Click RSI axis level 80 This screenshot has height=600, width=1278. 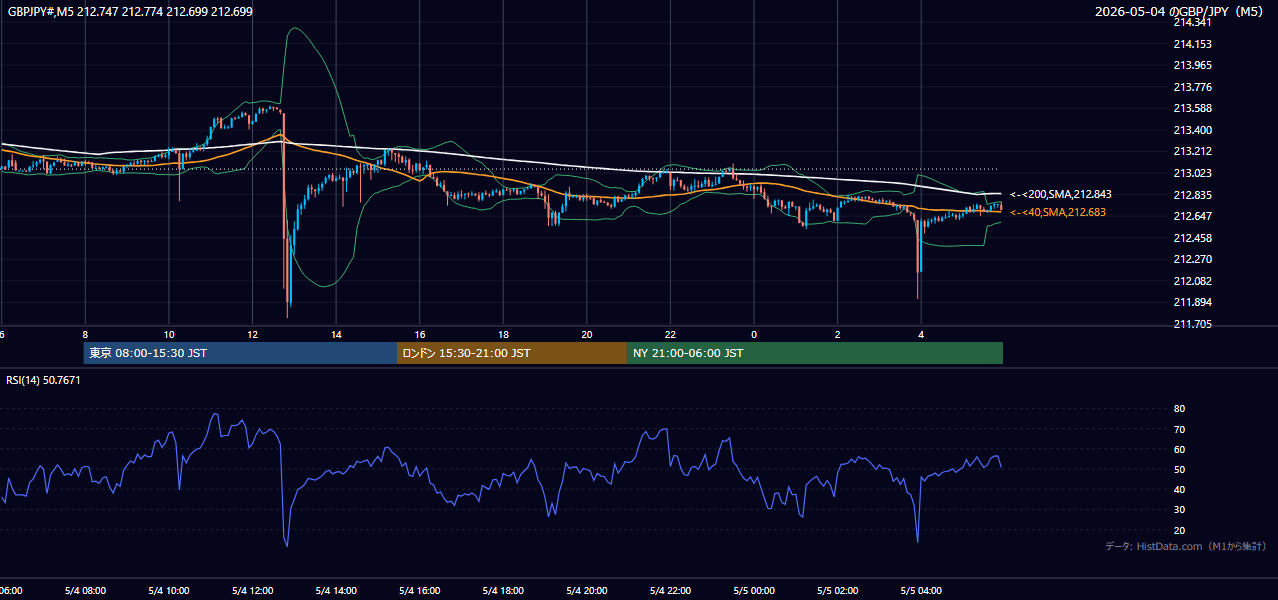[1179, 409]
